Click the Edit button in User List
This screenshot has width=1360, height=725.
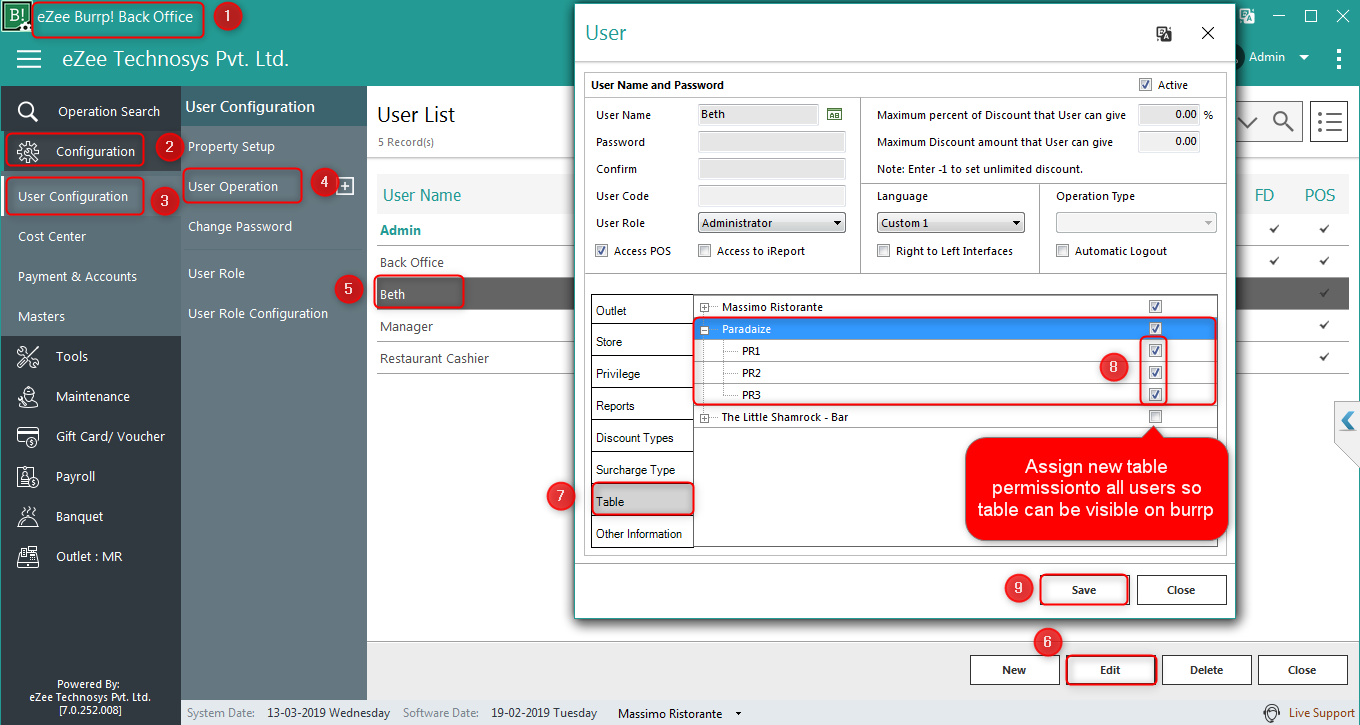click(x=1110, y=670)
